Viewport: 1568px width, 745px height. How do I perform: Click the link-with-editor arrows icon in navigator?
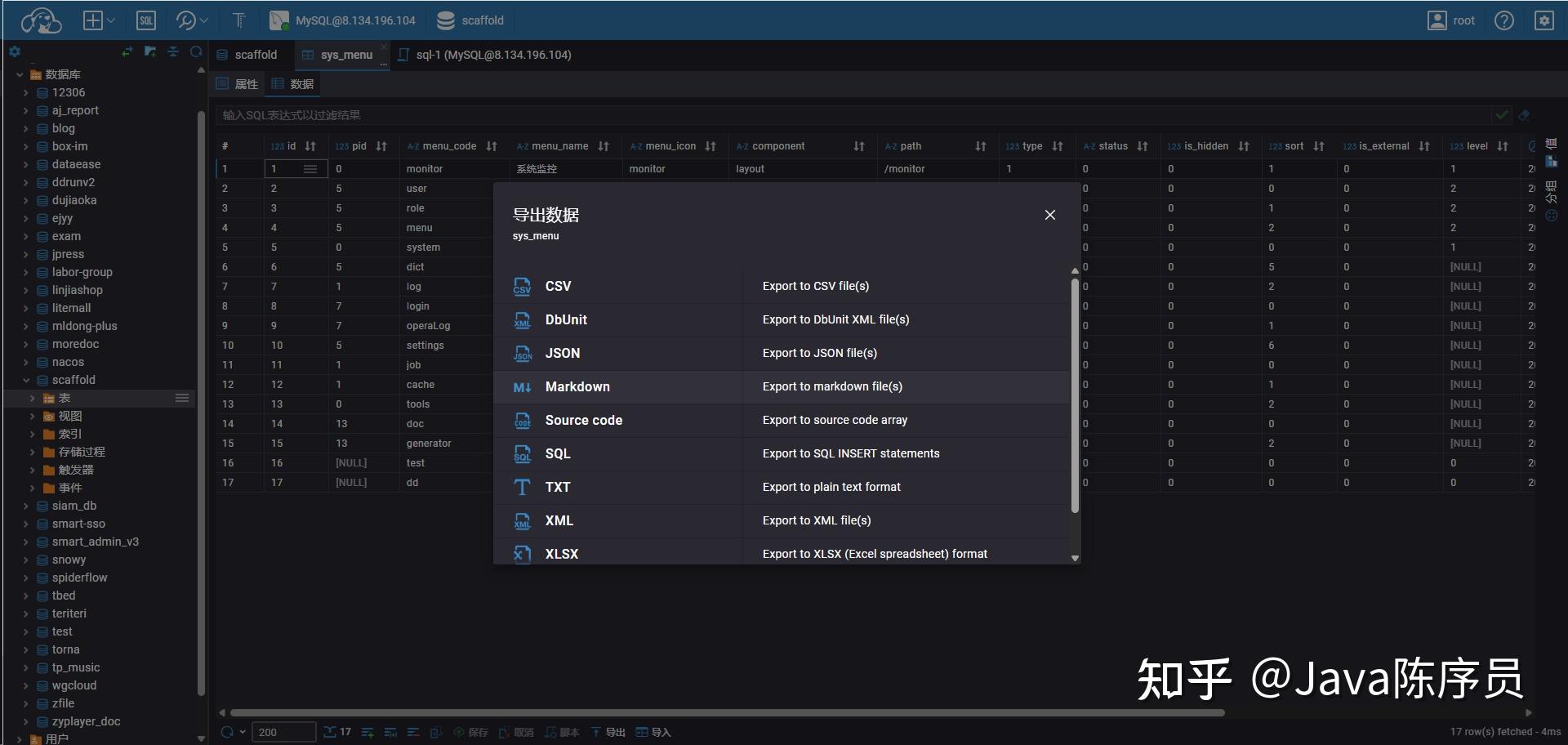coord(127,51)
